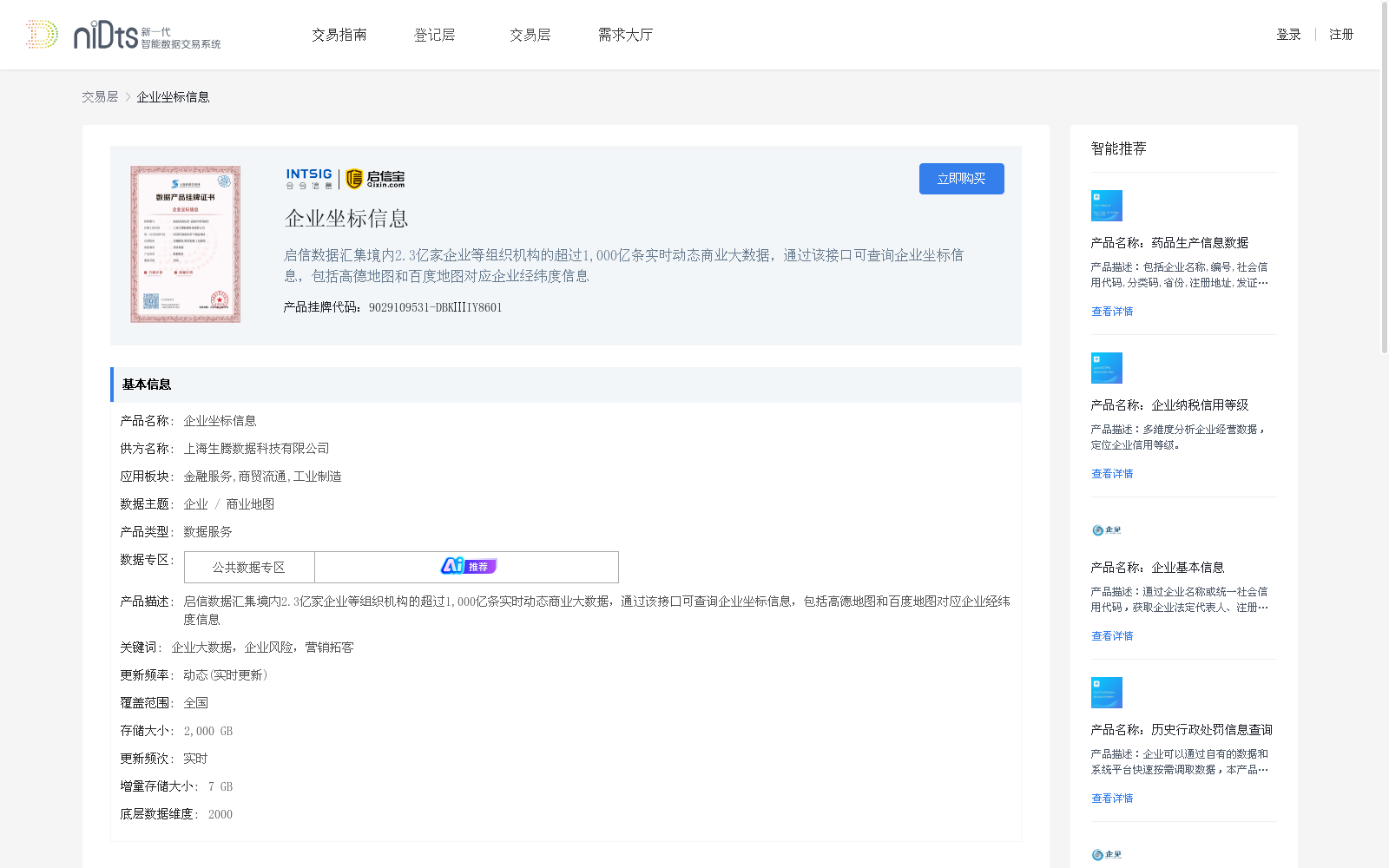
Task: Click supplier name 上海生腾数据科技有限公司
Action: click(257, 449)
